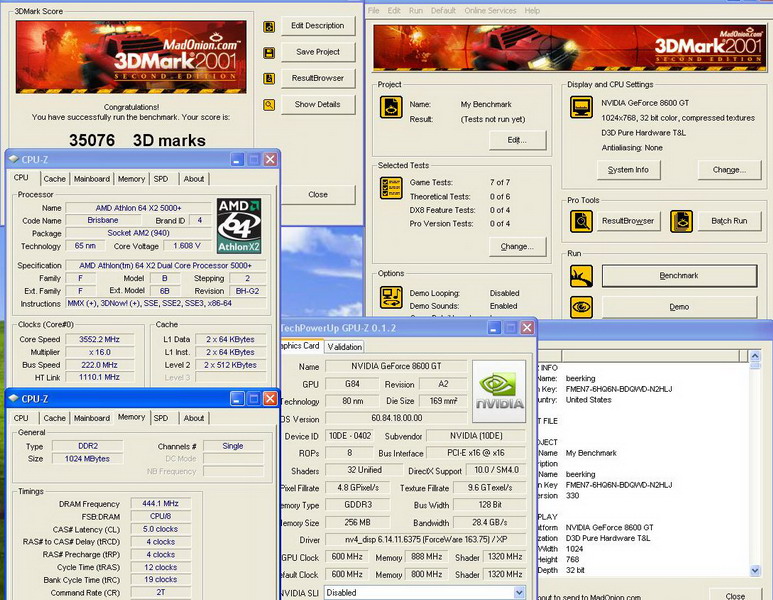Open the Validation tab in GPU-Z
This screenshot has width=773, height=600.
[x=345, y=347]
